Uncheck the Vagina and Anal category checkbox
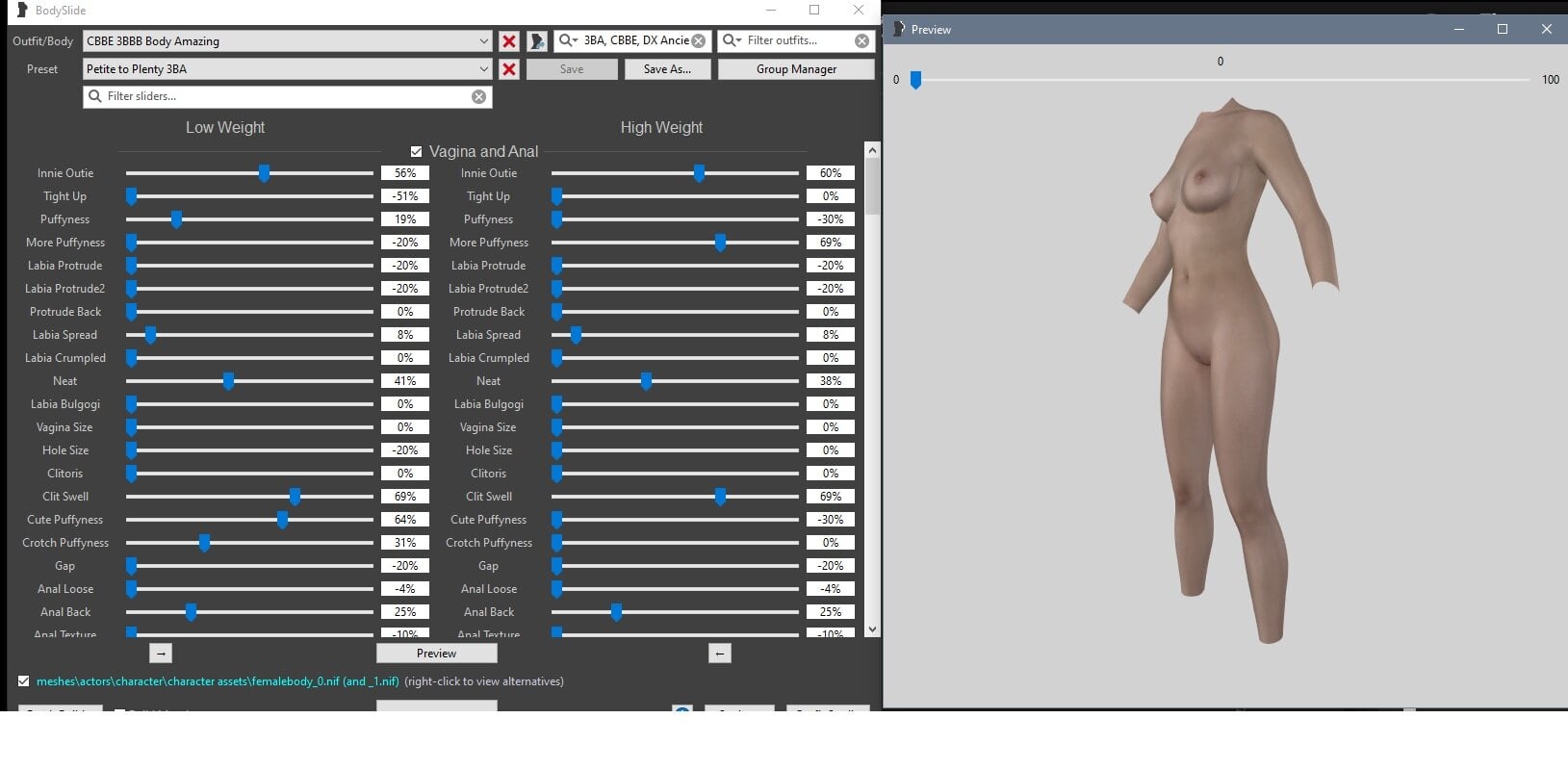 click(416, 152)
